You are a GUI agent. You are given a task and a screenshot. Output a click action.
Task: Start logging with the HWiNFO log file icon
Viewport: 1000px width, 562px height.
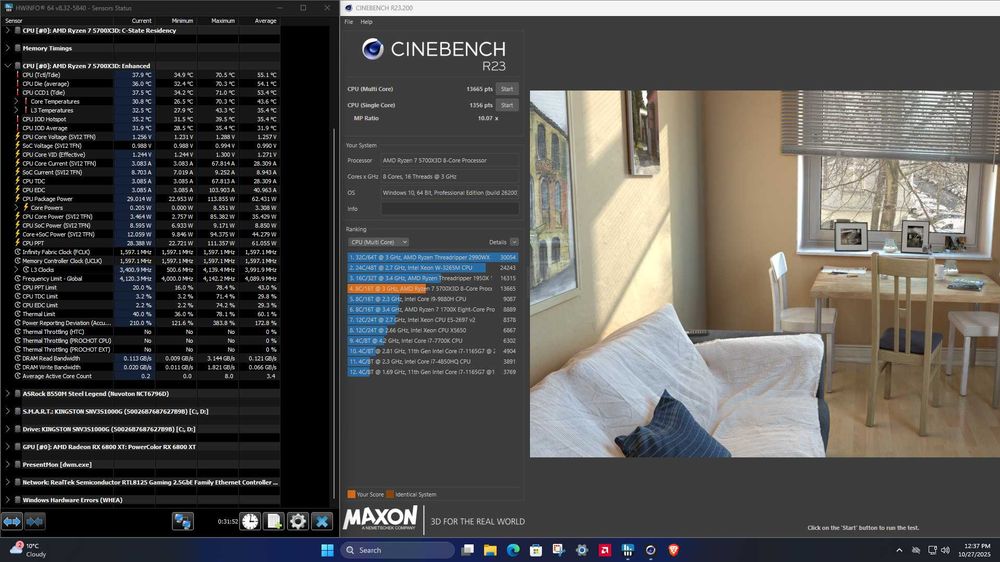[x=274, y=521]
